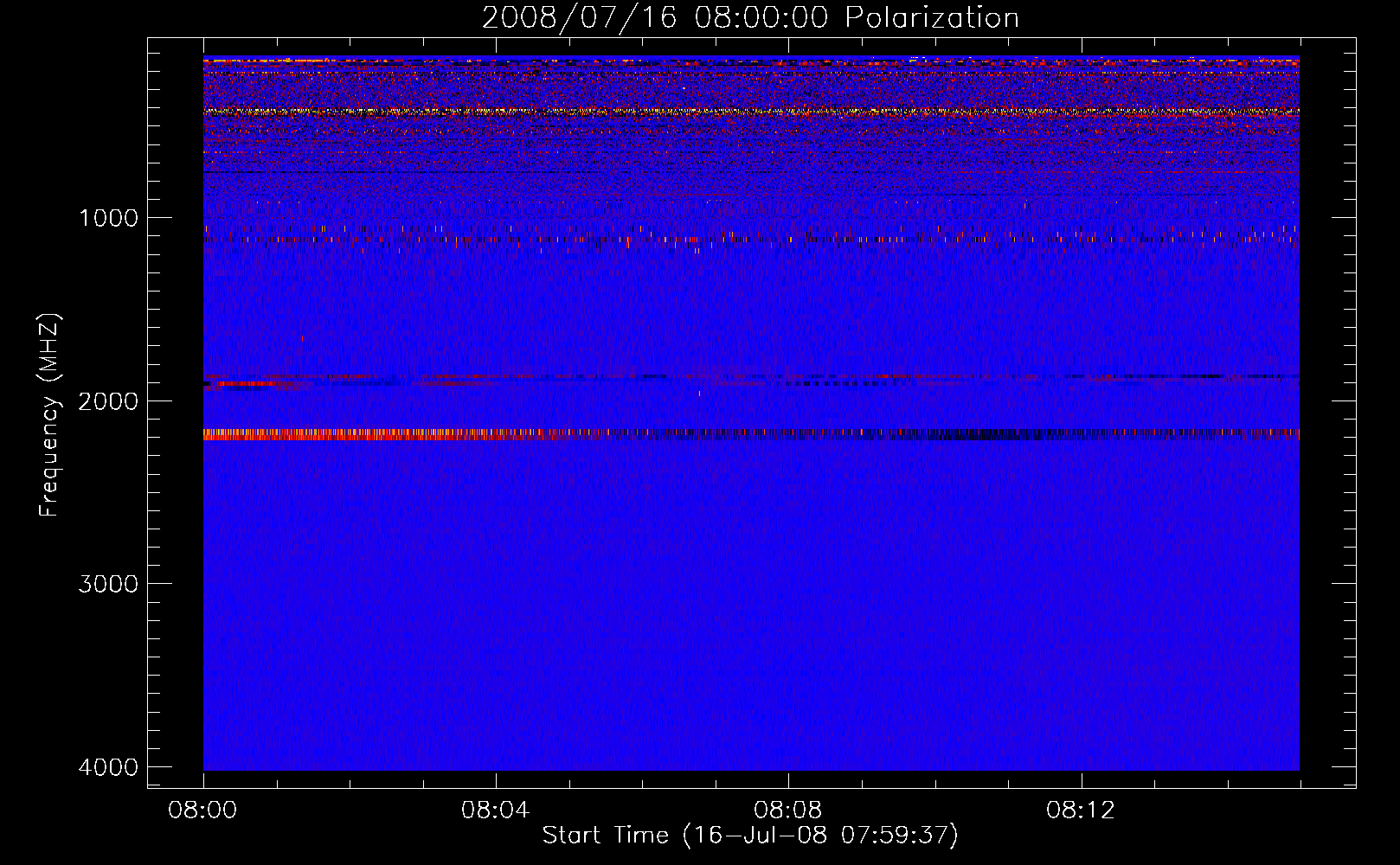Click the 08:00 time tick label
Screen dimensions: 1400x865
203,811
